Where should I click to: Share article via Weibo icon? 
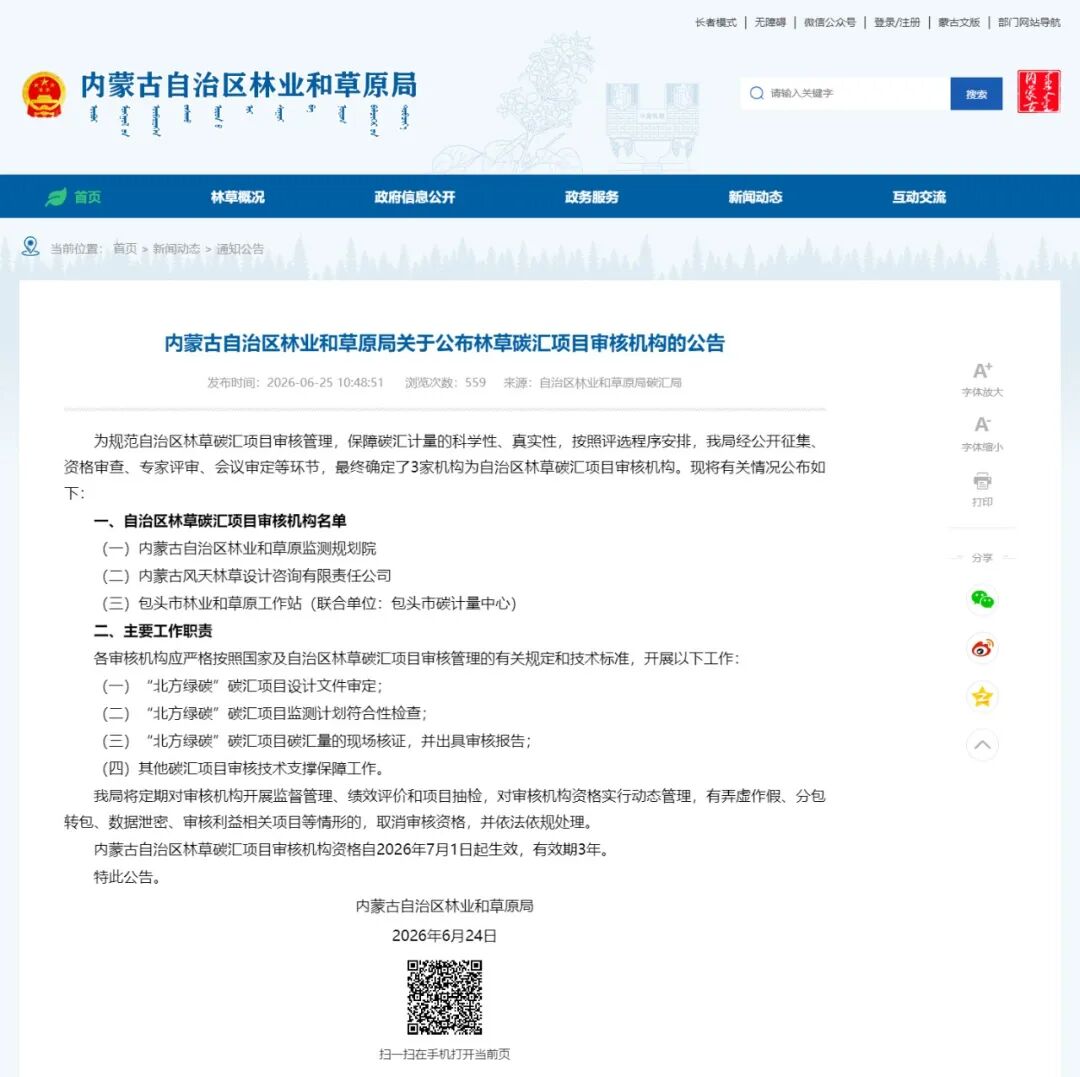point(982,648)
